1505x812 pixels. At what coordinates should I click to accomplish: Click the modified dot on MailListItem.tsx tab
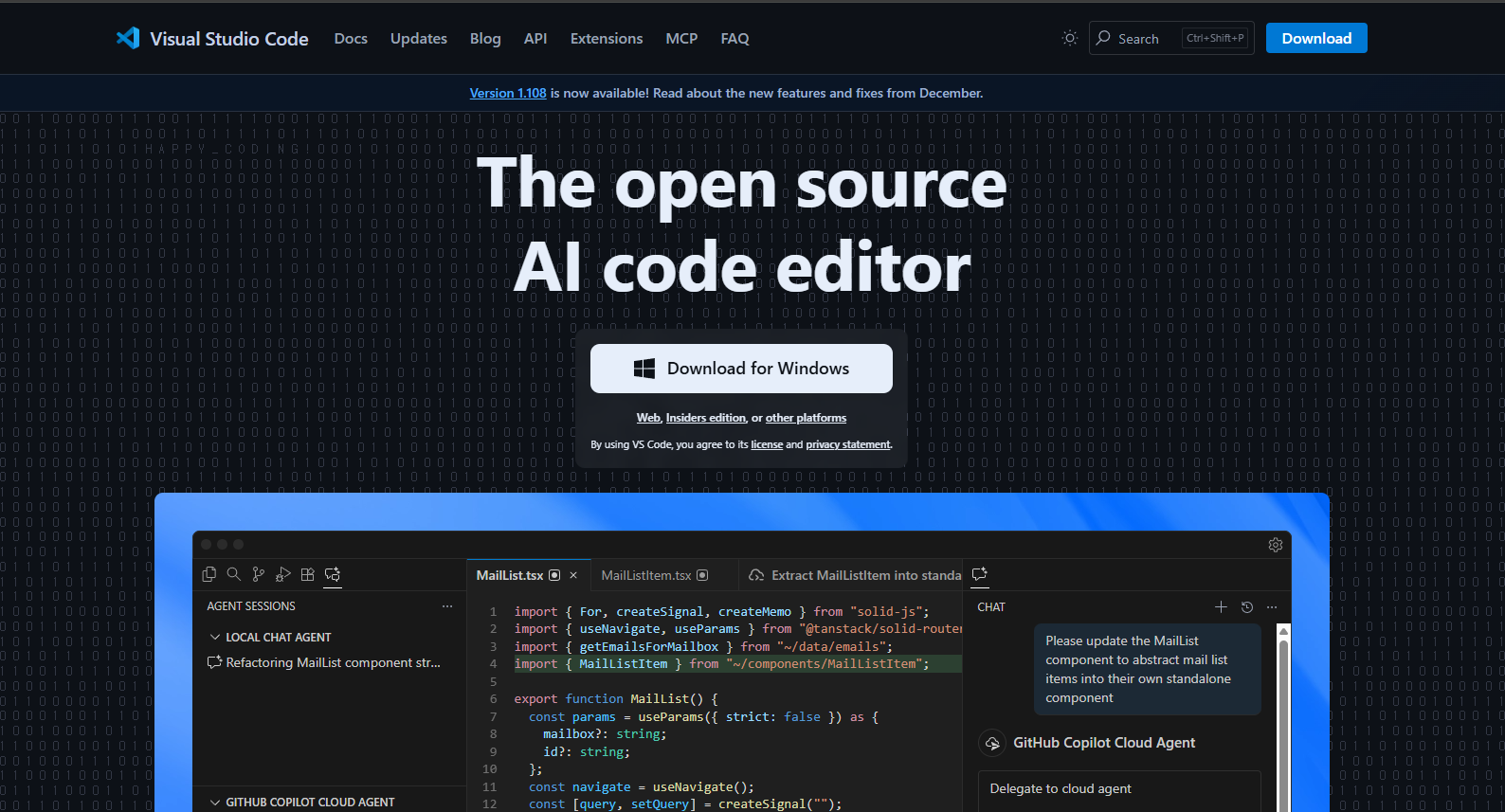702,575
